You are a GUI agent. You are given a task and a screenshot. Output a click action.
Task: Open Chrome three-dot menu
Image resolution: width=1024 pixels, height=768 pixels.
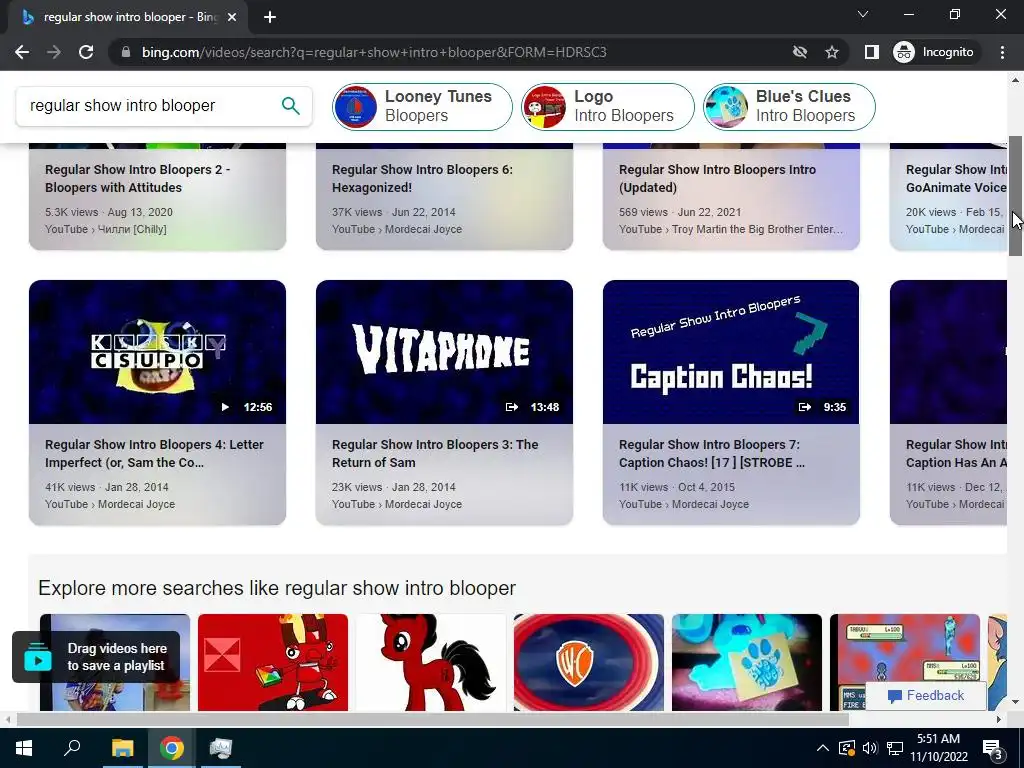point(1002,52)
